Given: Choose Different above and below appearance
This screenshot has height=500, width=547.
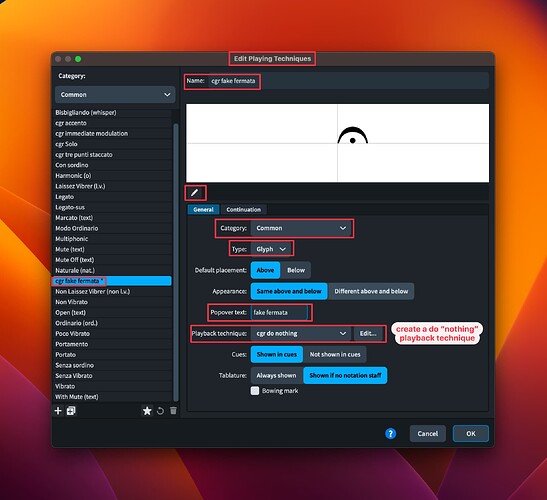Looking at the screenshot, I should pyautogui.click(x=371, y=291).
